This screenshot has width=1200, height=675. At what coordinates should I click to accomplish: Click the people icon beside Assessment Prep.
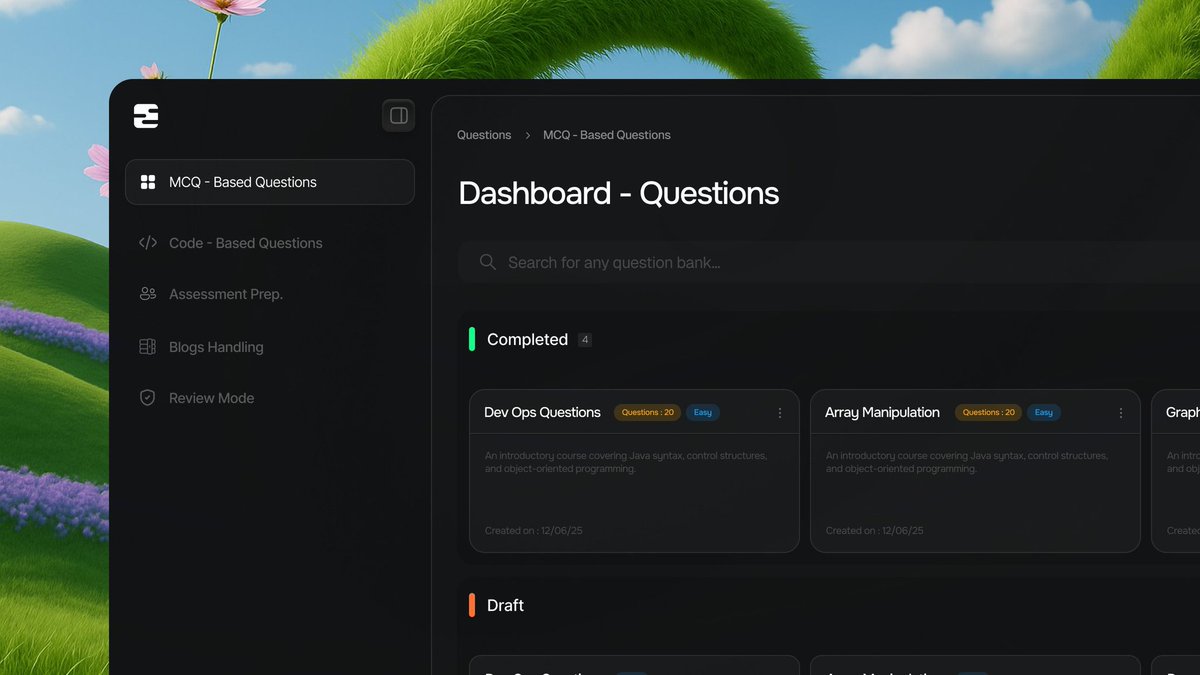pyautogui.click(x=148, y=294)
